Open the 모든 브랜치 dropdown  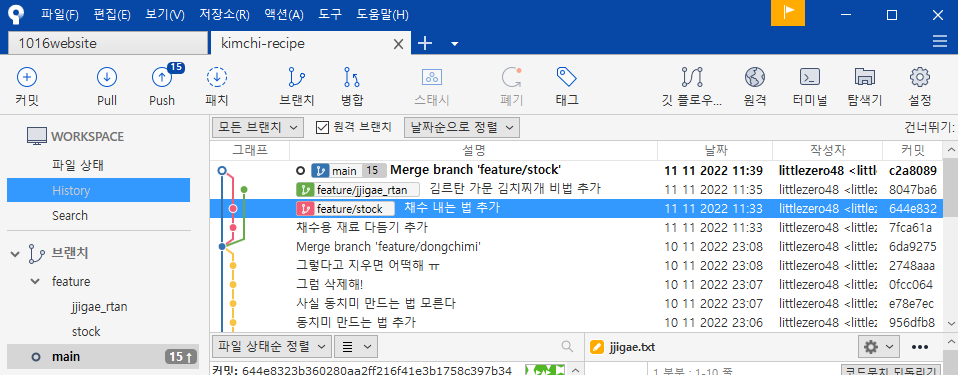(x=257, y=128)
